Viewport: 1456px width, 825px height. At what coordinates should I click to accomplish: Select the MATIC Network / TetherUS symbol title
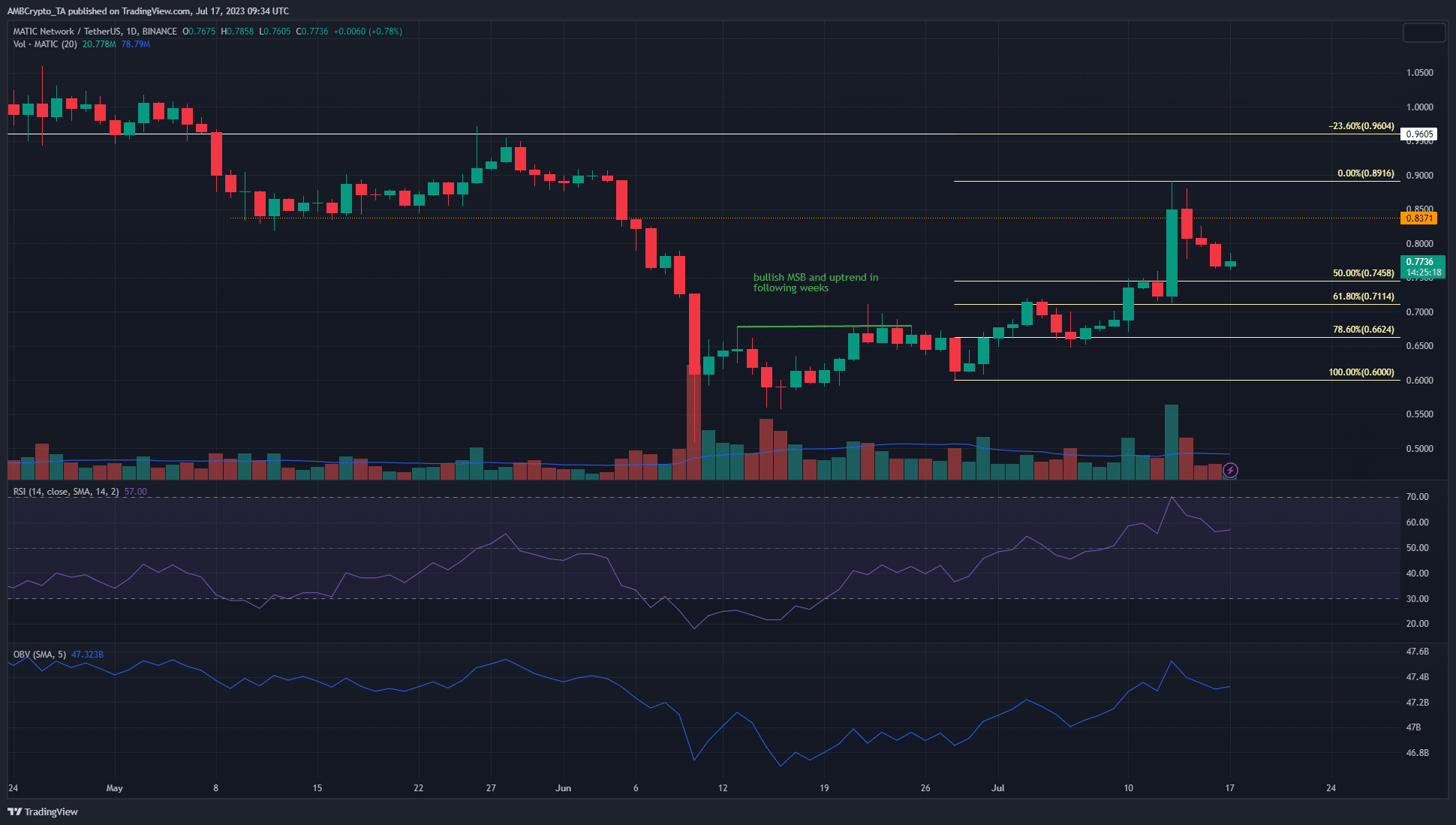95,32
